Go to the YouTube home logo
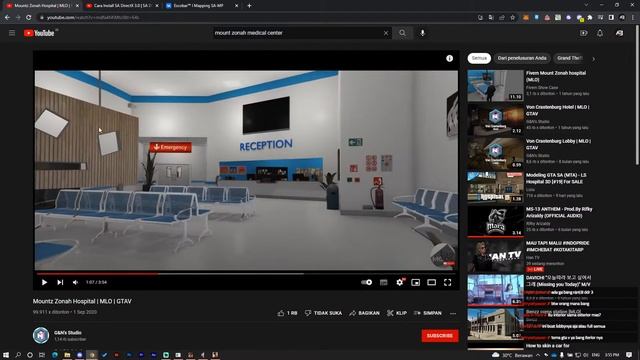Image resolution: width=640 pixels, height=360 pixels. coord(39,33)
